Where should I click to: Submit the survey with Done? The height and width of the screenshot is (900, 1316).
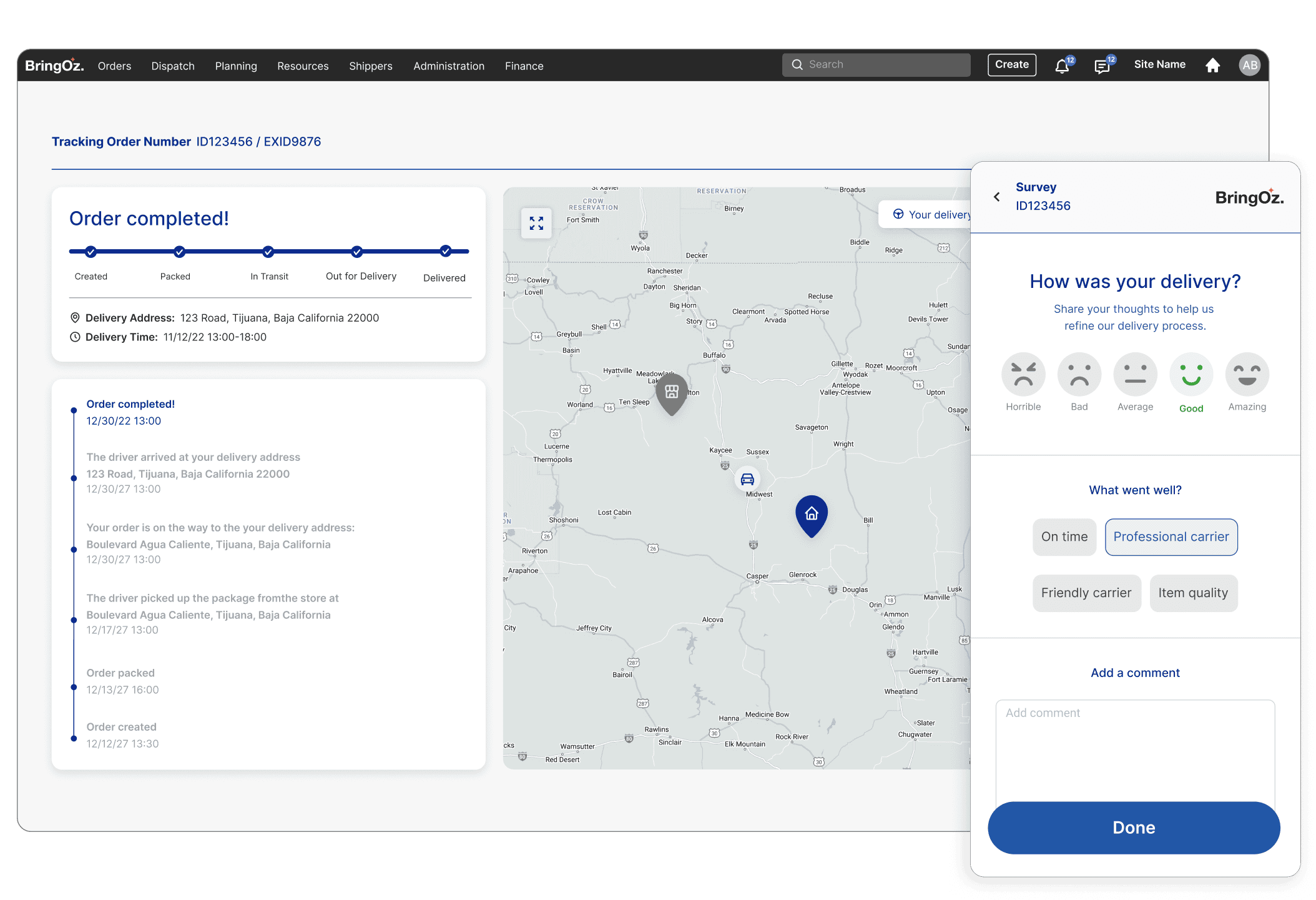pos(1134,828)
